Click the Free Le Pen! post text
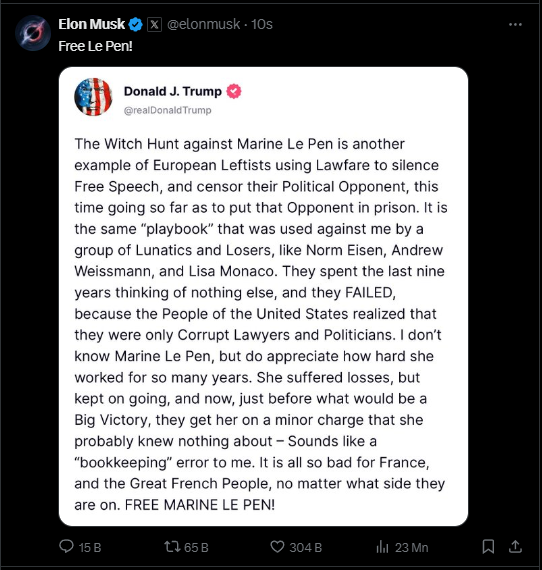This screenshot has width=542, height=570. click(95, 46)
